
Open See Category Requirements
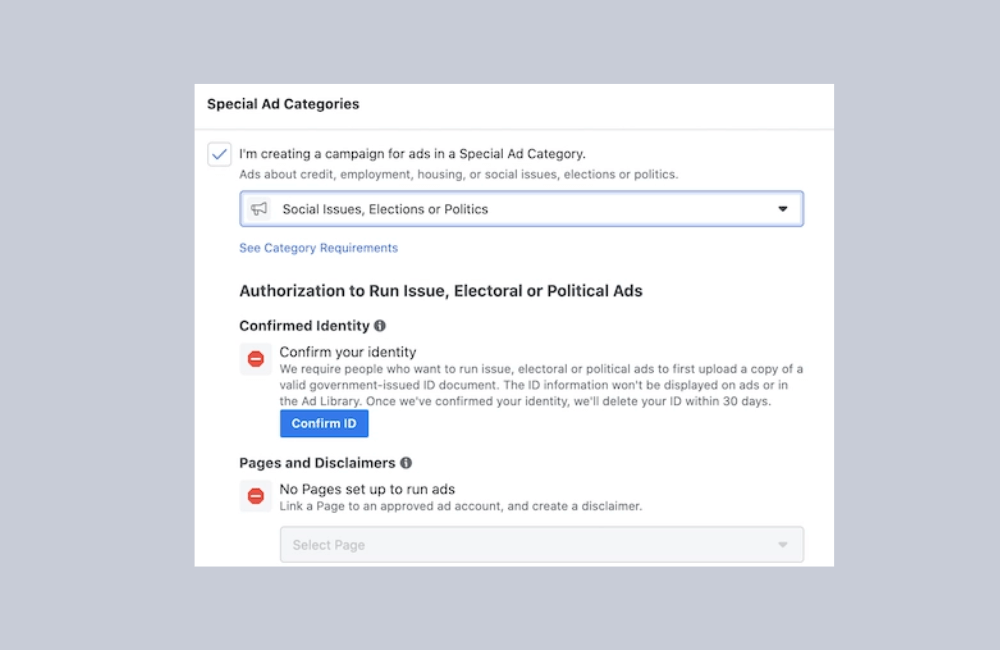pyautogui.click(x=318, y=247)
